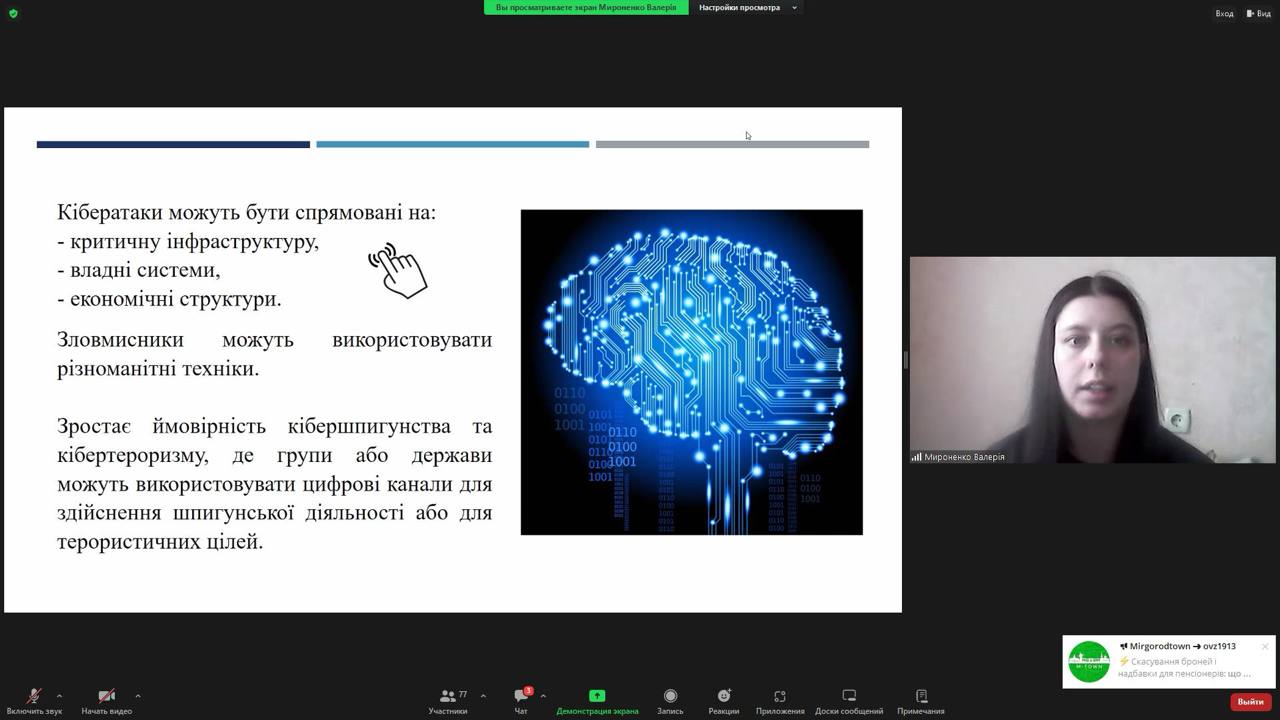
Task: Click the red Выйти leave button
Action: coord(1250,702)
